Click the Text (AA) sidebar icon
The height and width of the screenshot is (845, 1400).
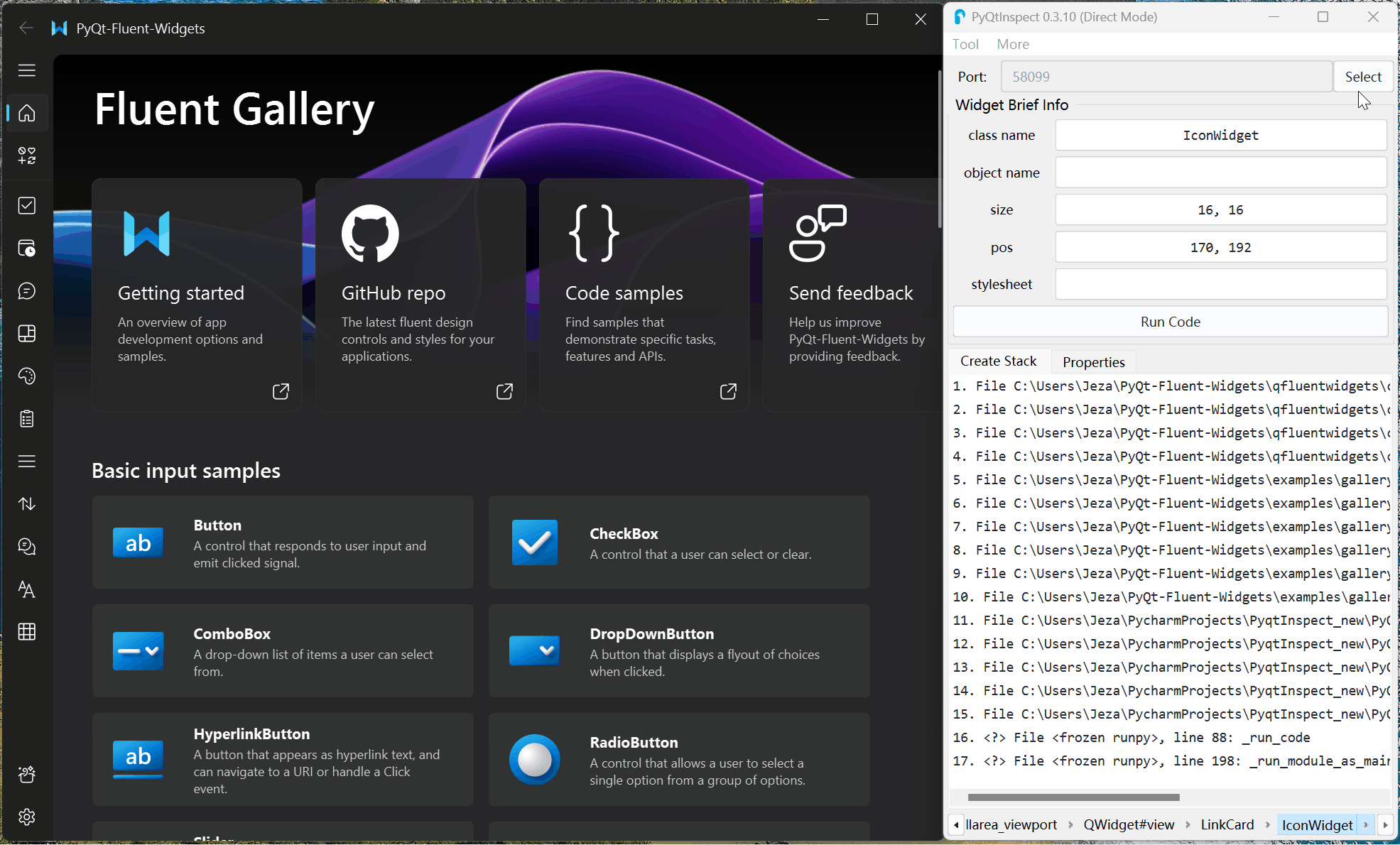click(x=27, y=589)
